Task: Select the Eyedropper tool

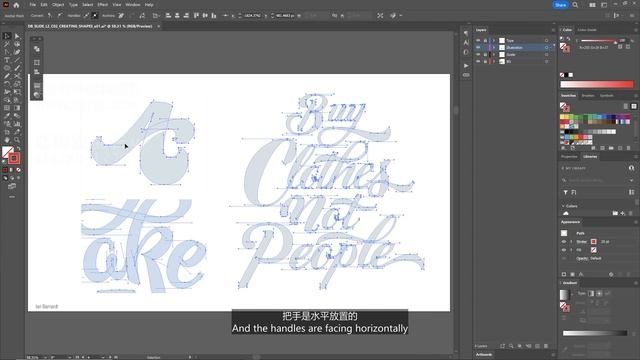Action: (x=7, y=116)
